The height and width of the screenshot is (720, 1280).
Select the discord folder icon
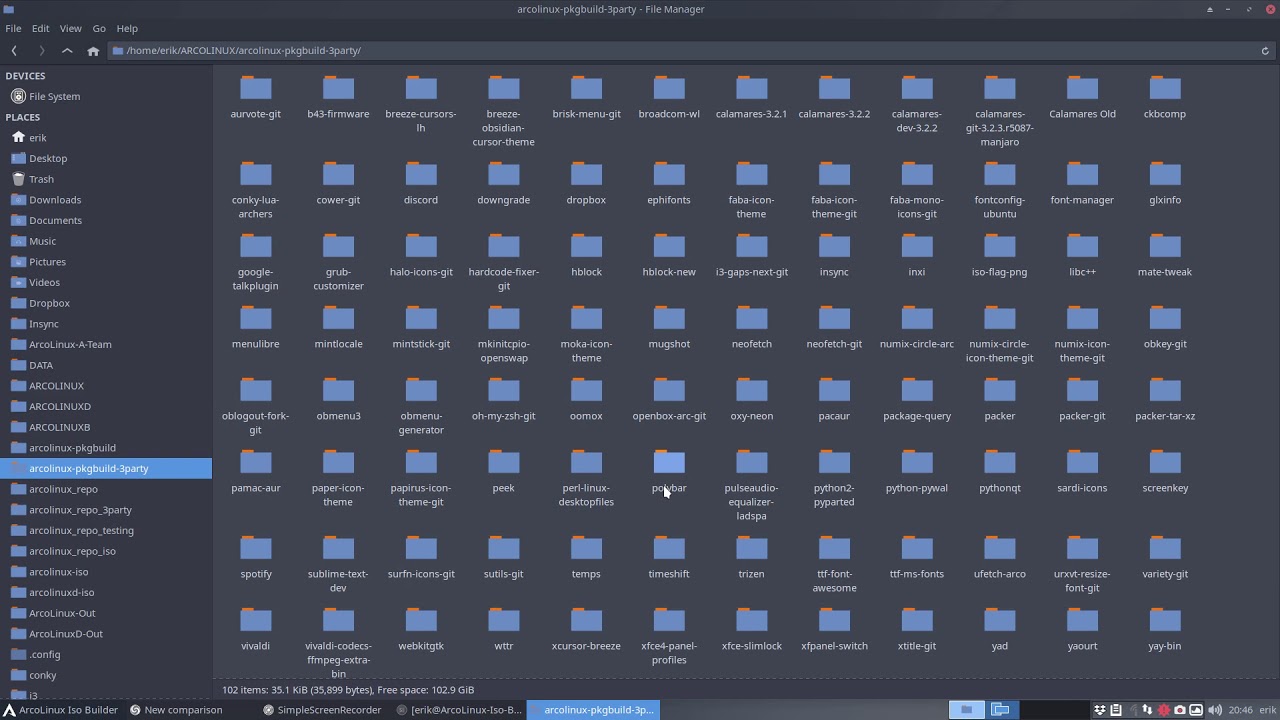tap(421, 174)
